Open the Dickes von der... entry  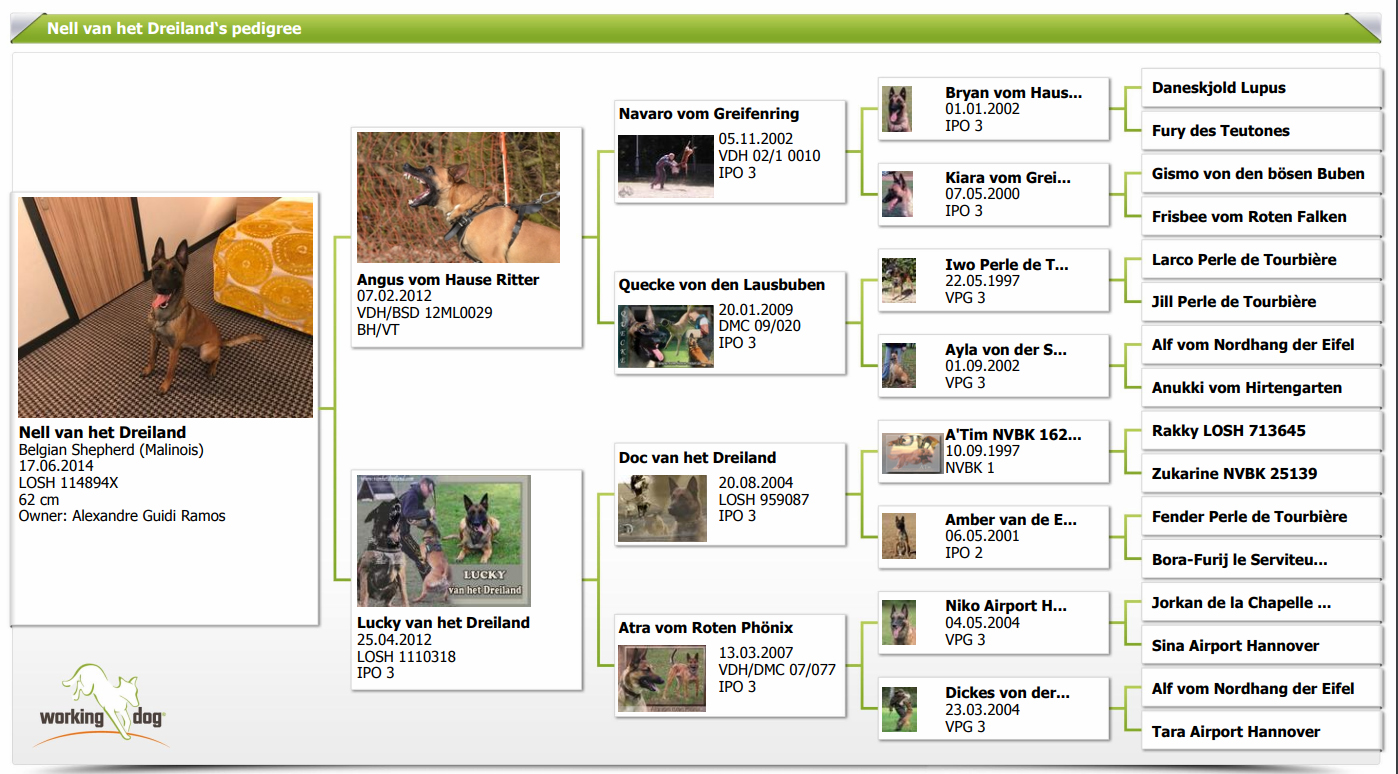1007,693
